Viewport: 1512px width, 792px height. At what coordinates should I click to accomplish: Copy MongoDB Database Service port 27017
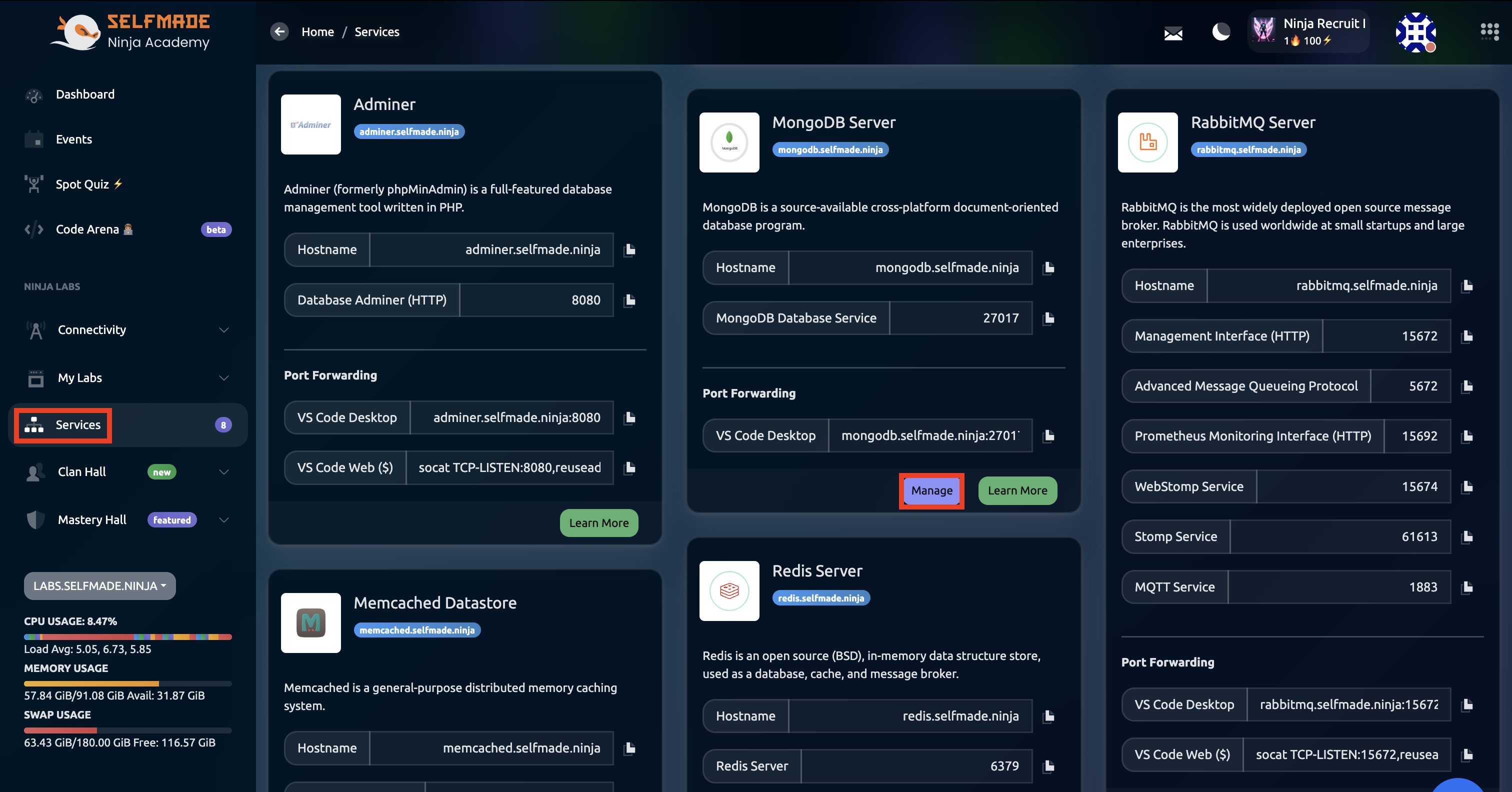point(1049,318)
